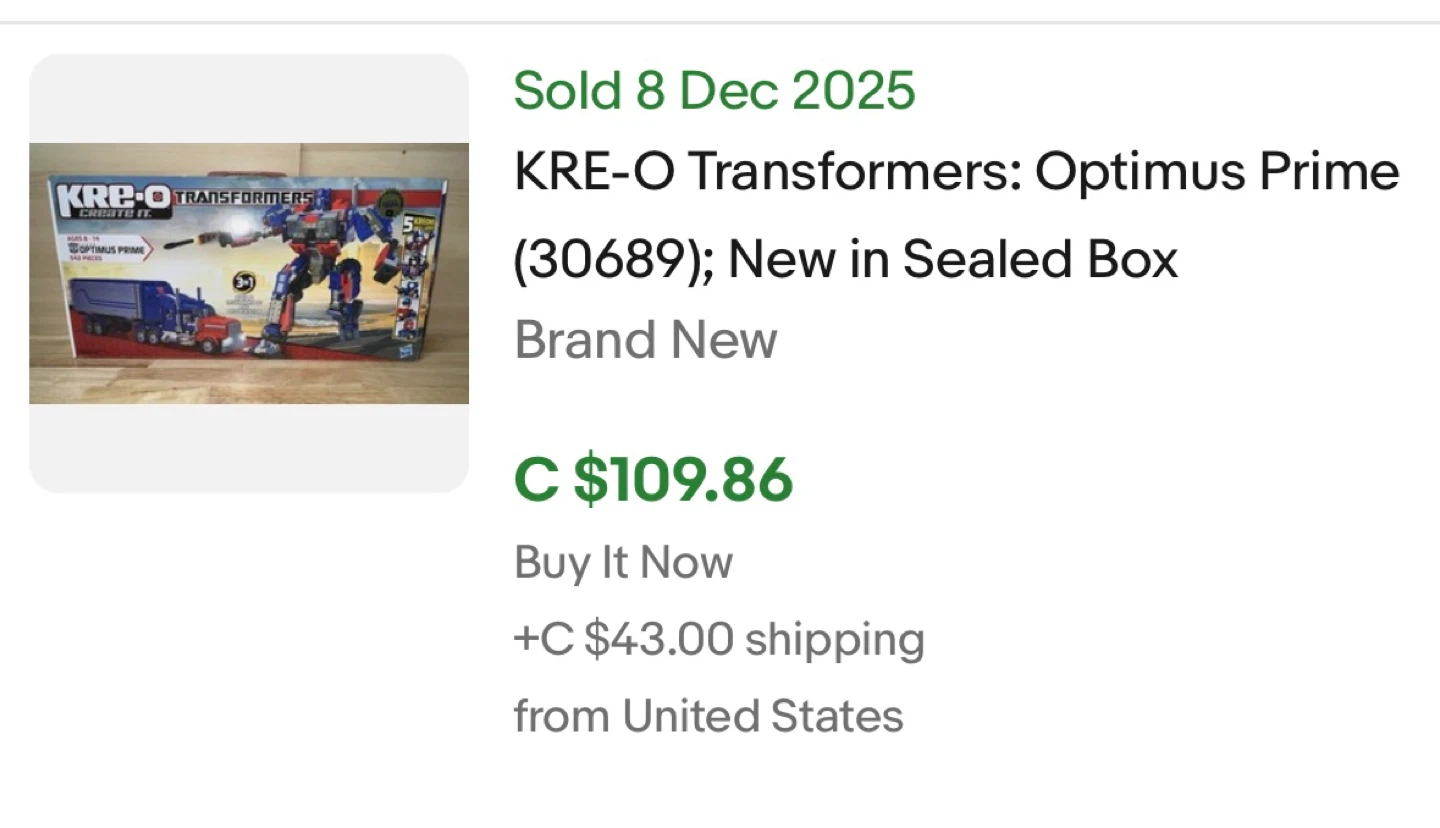Select the "Brand New" condition text
The width and height of the screenshot is (1440, 828).
tap(645, 340)
